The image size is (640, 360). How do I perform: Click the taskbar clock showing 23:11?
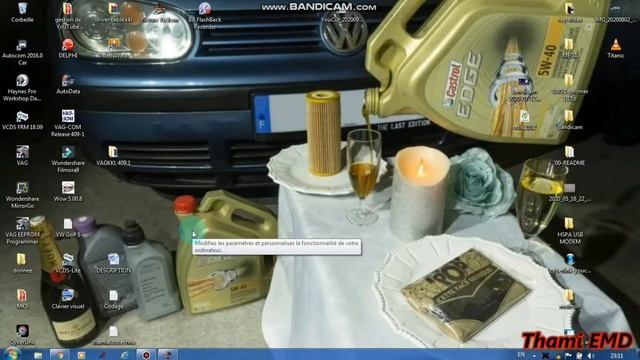pos(617,356)
